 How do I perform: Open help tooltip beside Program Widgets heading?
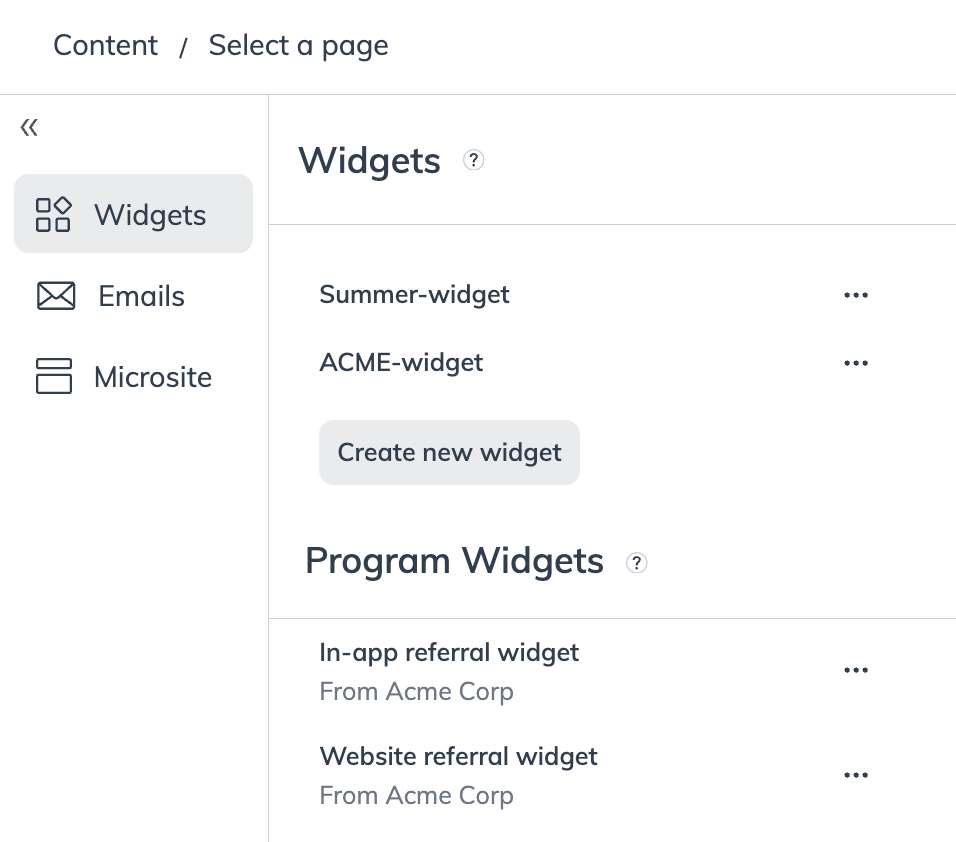pyautogui.click(x=636, y=563)
